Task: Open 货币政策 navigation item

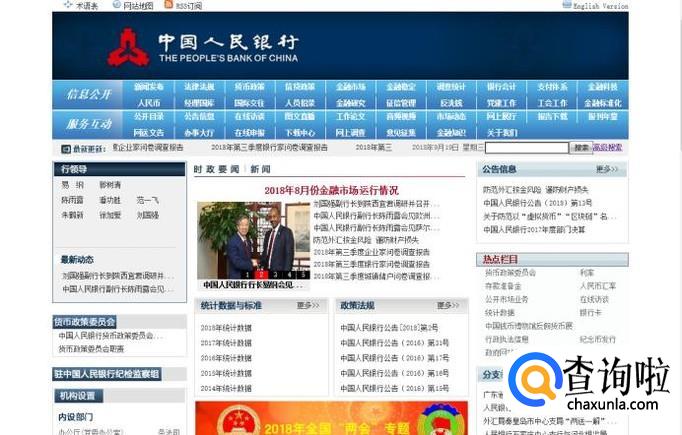Action: point(249,87)
